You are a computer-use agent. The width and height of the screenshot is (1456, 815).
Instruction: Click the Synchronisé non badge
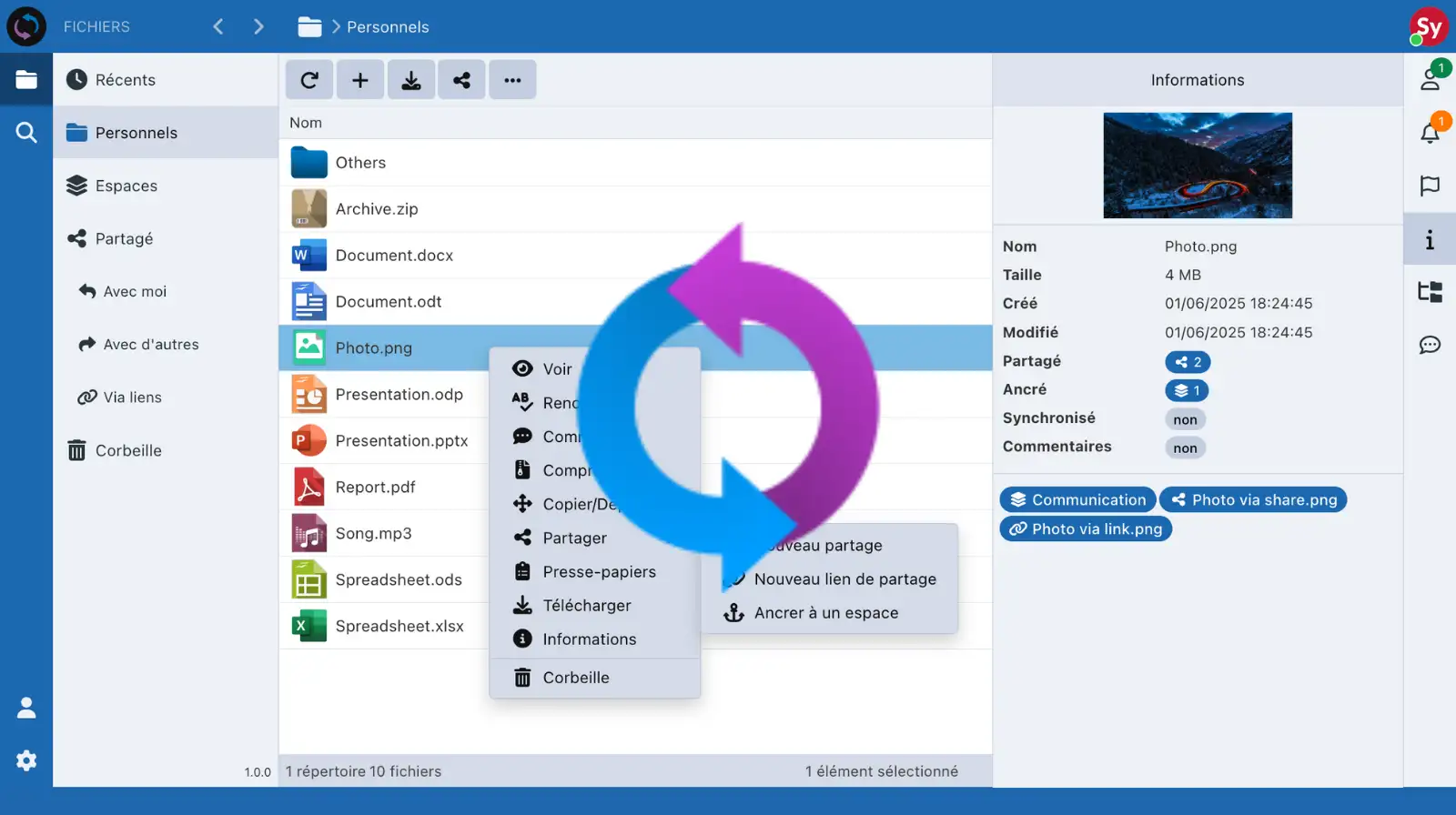1185,419
